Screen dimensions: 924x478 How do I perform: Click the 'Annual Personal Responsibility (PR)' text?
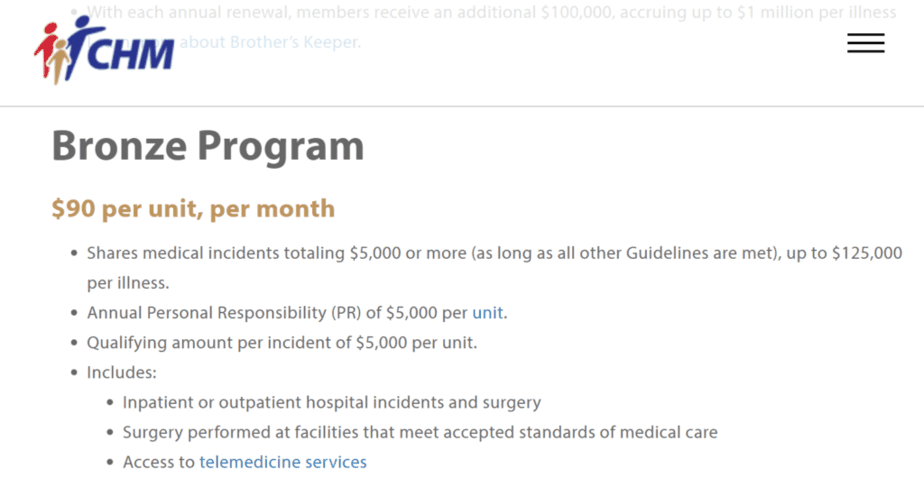225,312
